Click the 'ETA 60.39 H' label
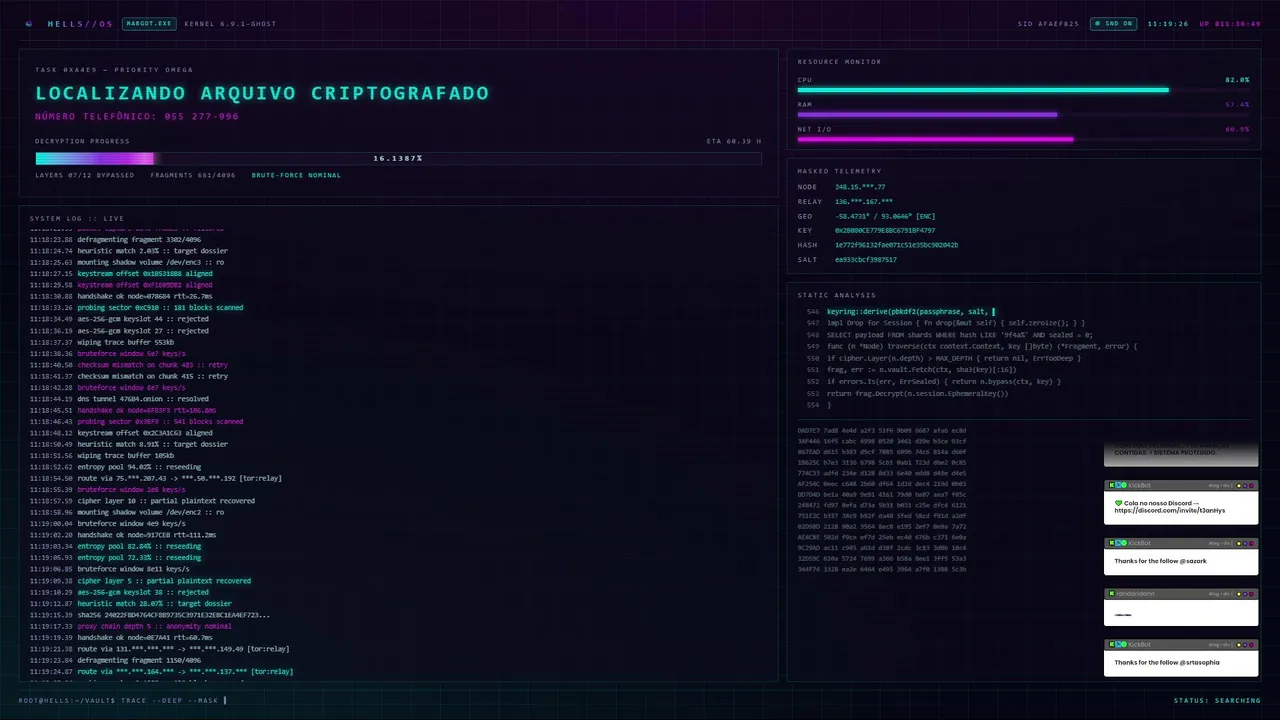Viewport: 1280px width, 720px height. [x=734, y=141]
